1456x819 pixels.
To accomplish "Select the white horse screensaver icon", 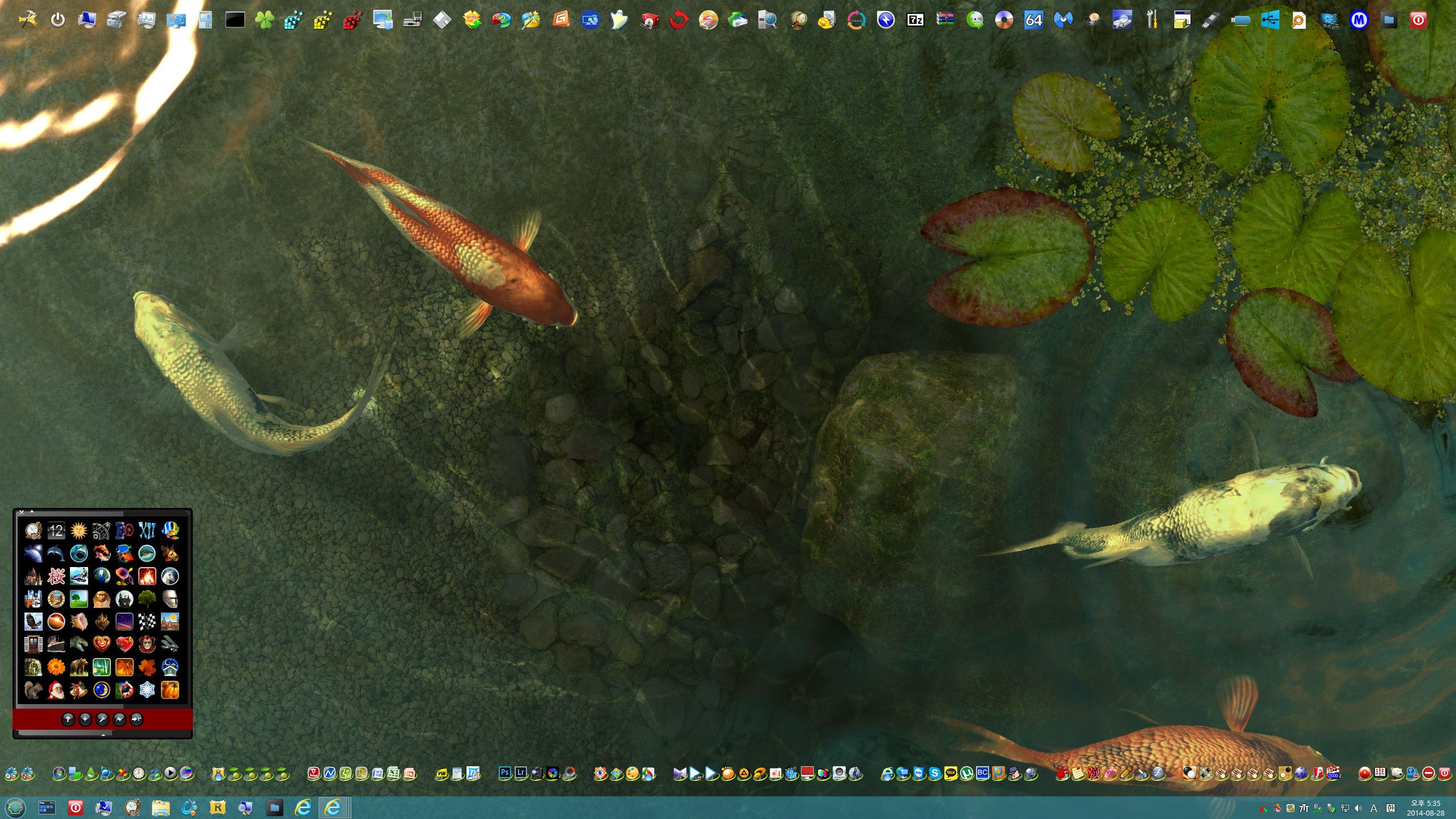I will [169, 576].
